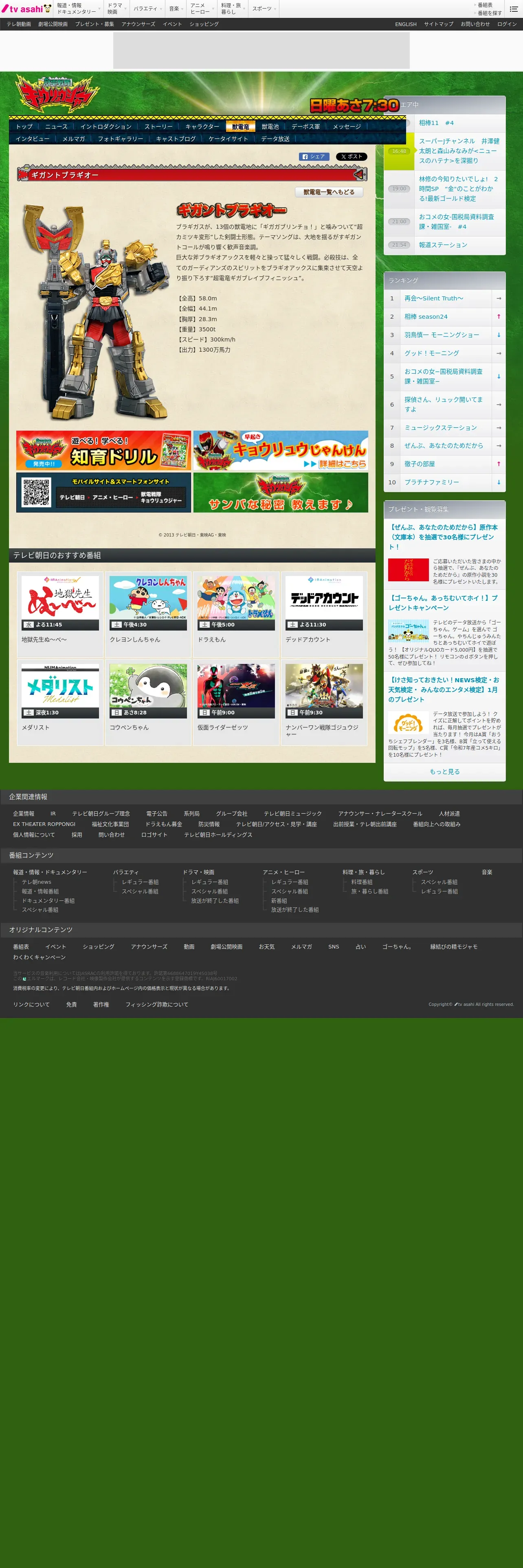Open the 仮面ライダーゼッツ thumbnail
Image resolution: width=523 pixels, height=1568 pixels.
(236, 691)
